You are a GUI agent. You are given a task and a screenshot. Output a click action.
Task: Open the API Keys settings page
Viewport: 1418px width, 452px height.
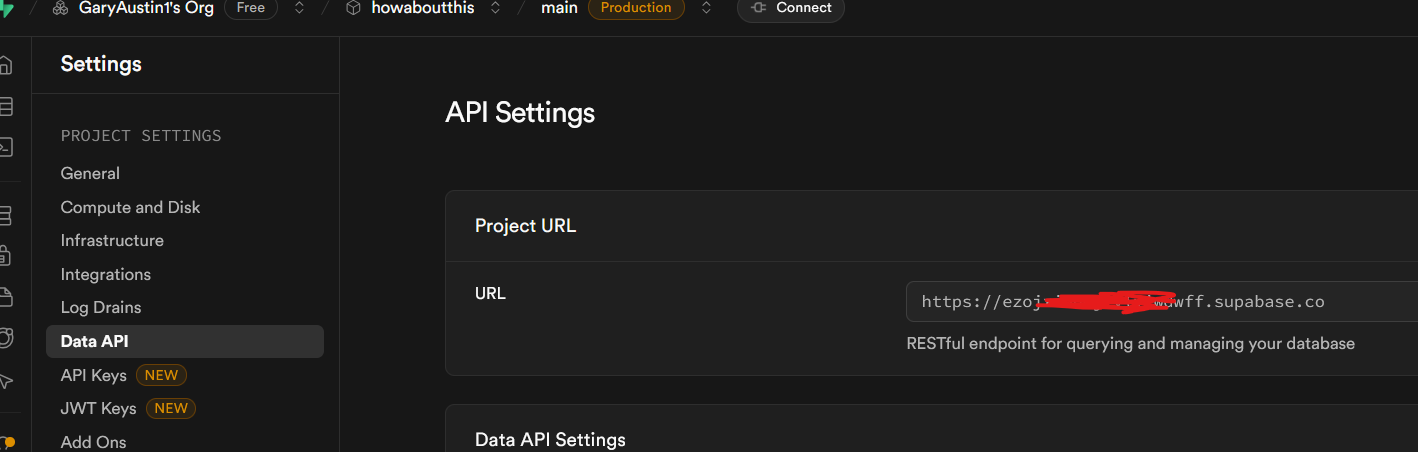pos(94,375)
